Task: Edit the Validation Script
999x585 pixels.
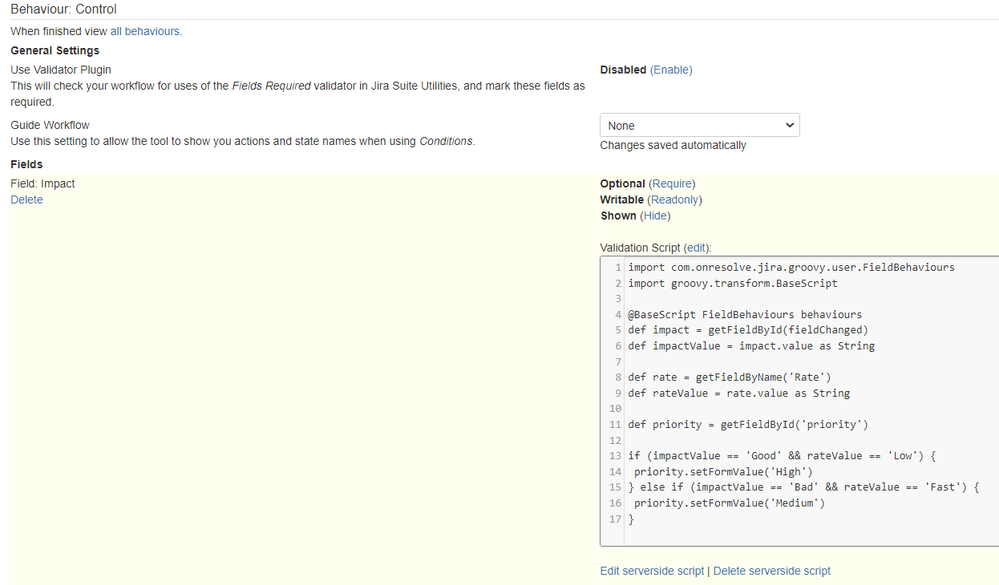Action: (697, 247)
